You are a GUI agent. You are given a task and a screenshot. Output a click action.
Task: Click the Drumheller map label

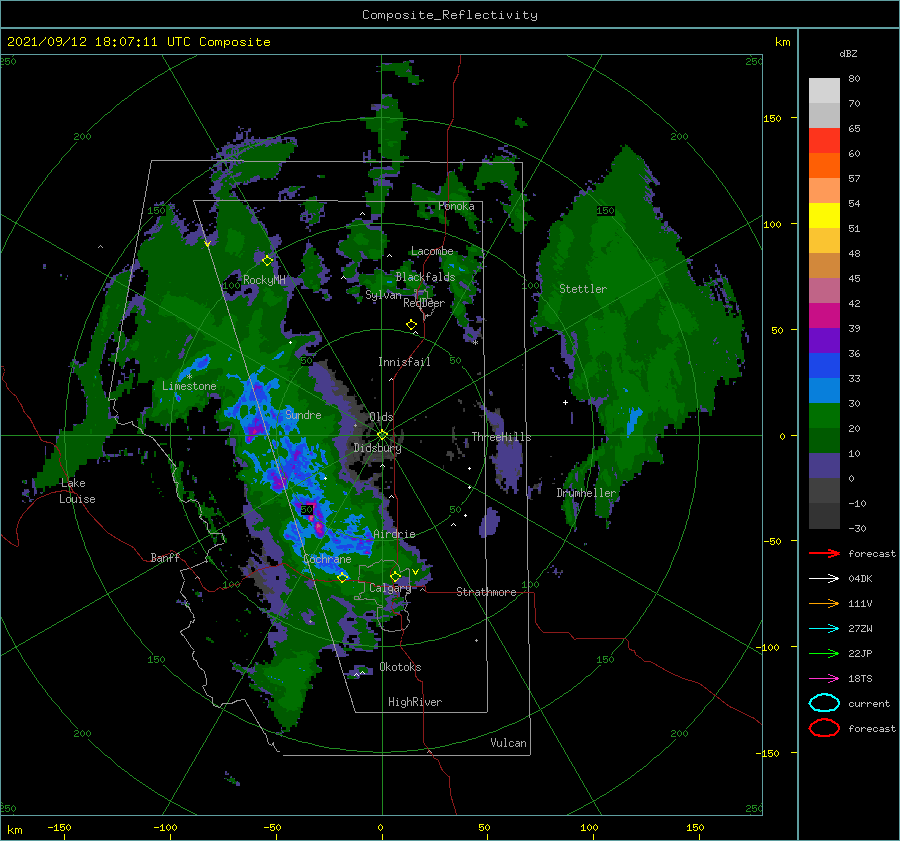coord(586,493)
